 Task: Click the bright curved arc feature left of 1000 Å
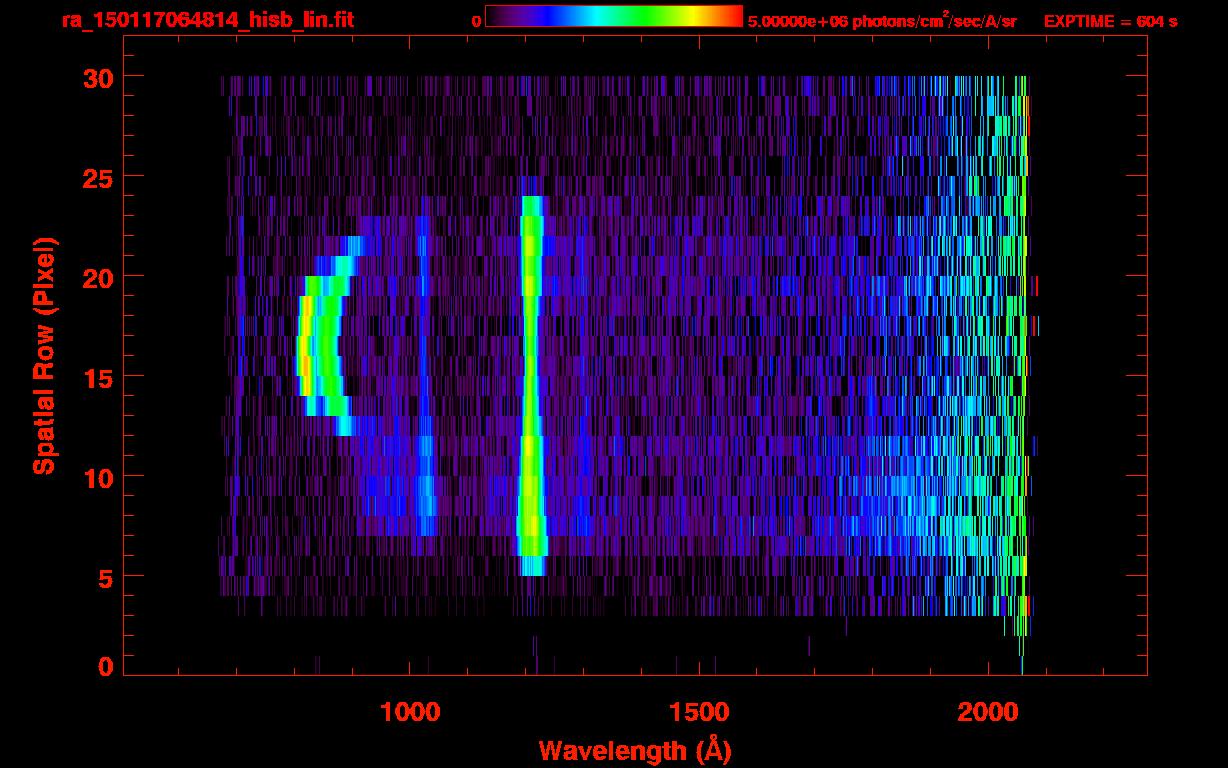pyautogui.click(x=322, y=345)
